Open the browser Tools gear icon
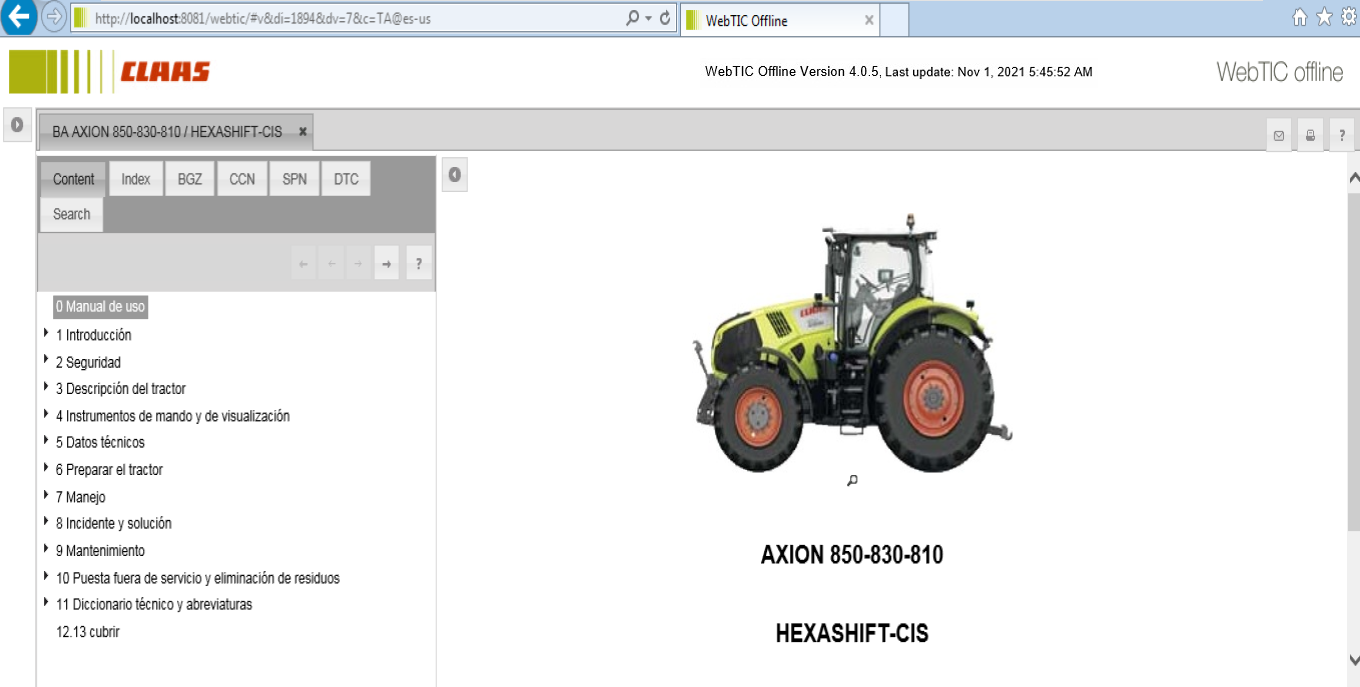 (1347, 17)
